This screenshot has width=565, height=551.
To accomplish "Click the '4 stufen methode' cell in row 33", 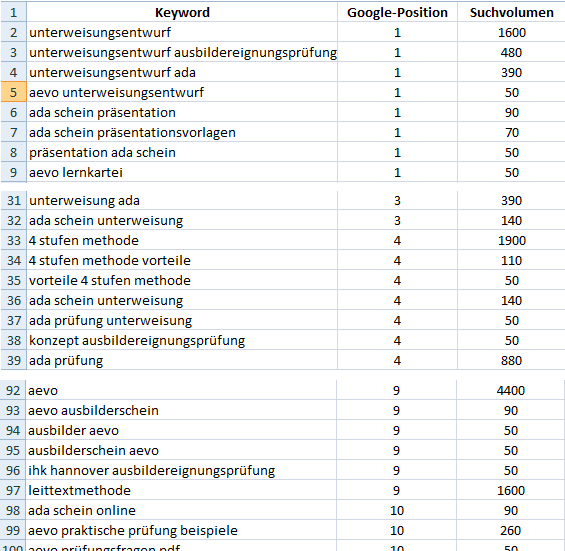I will click(x=182, y=241).
